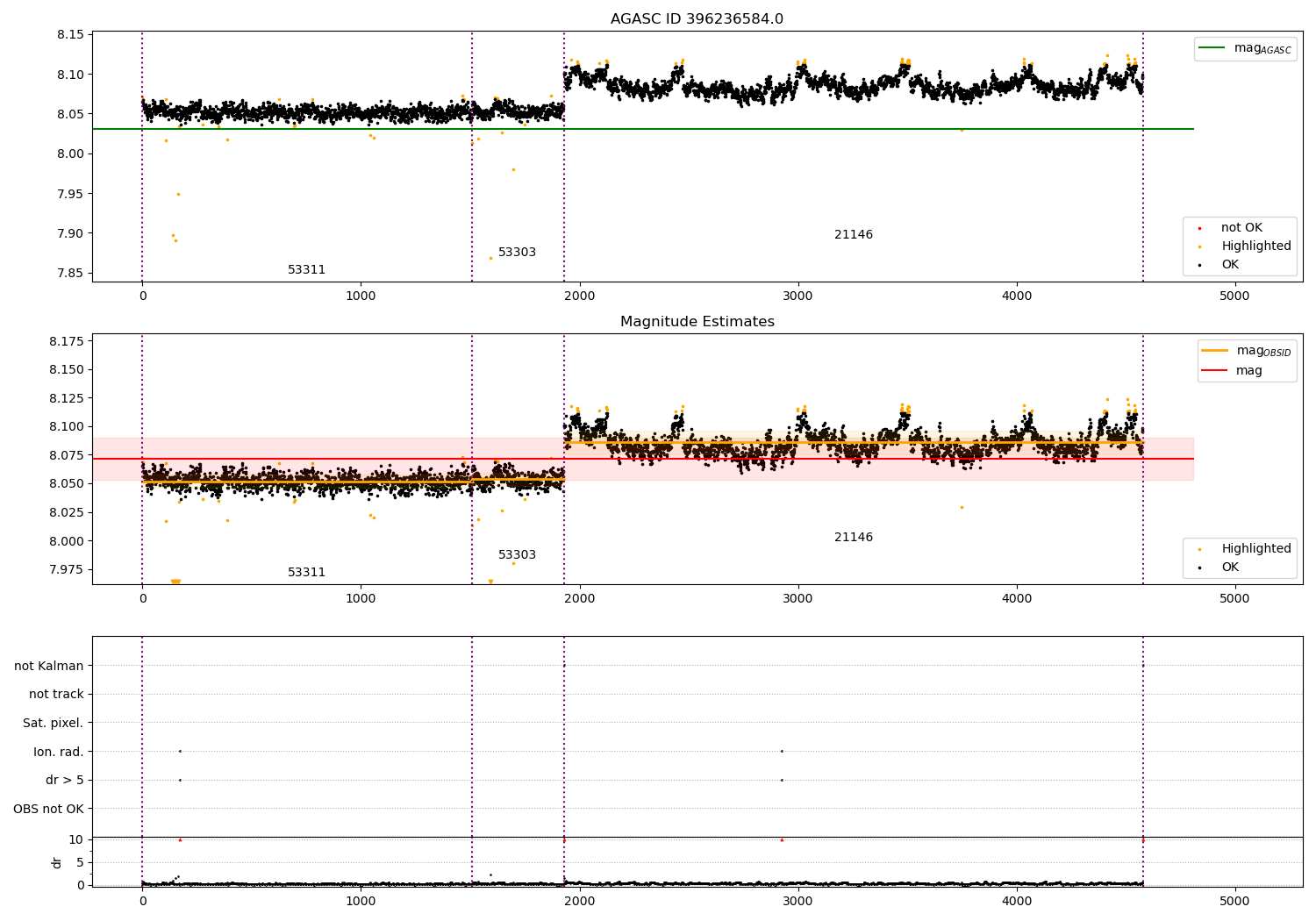Click 'OK' in the Magnitude Estimates legend
This screenshot has width=1316, height=921.
point(1230,568)
